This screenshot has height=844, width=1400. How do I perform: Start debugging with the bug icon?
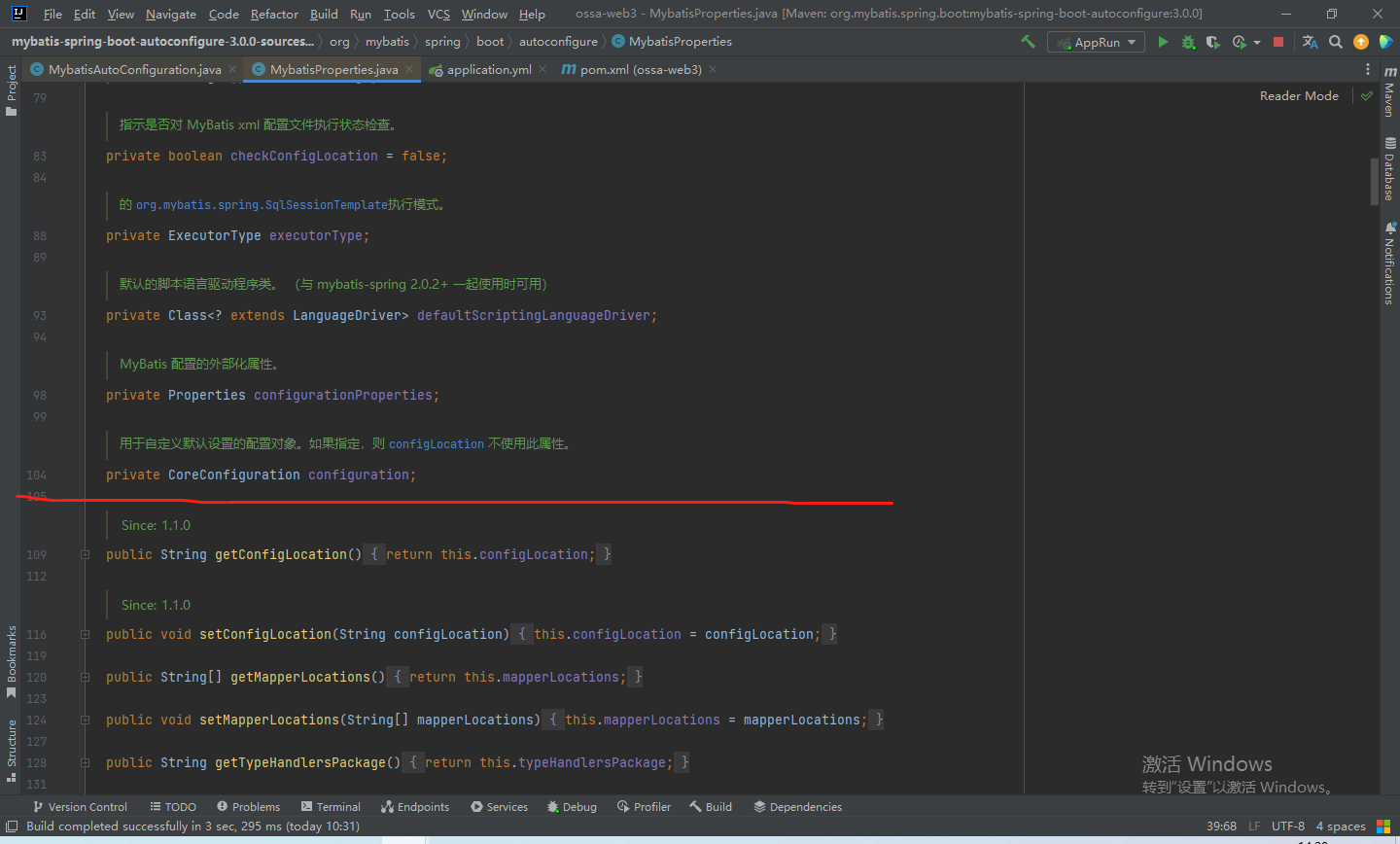click(x=1188, y=42)
